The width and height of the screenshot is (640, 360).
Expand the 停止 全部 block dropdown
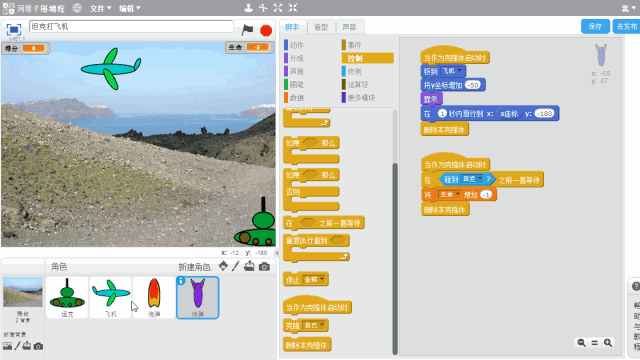(322, 280)
